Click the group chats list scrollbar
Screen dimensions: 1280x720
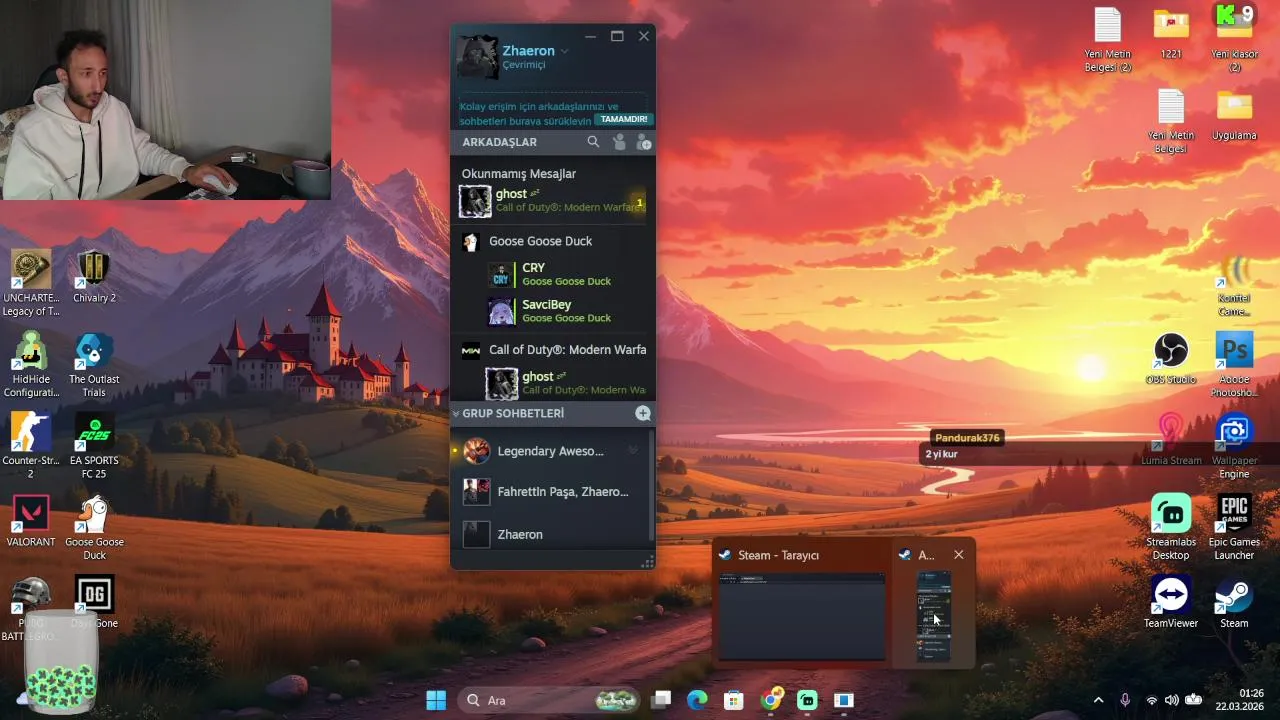652,484
